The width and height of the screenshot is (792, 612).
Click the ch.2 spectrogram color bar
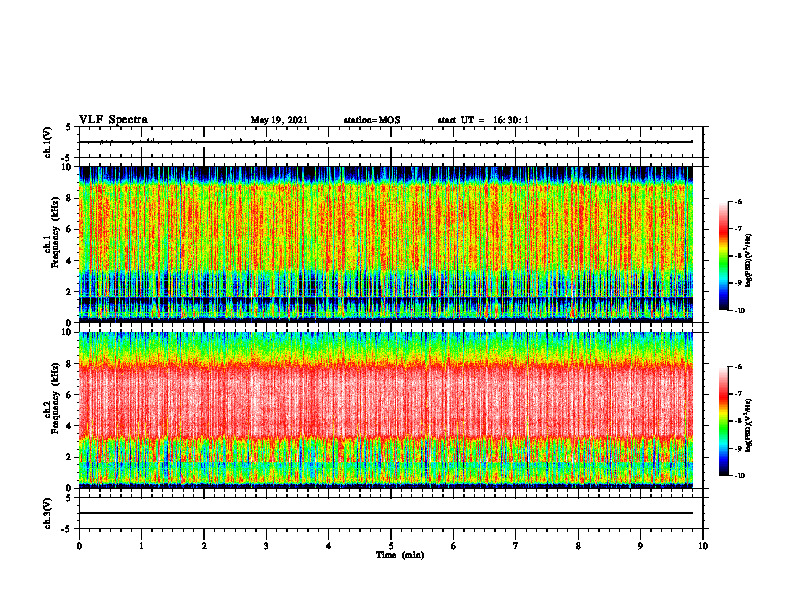(x=724, y=421)
